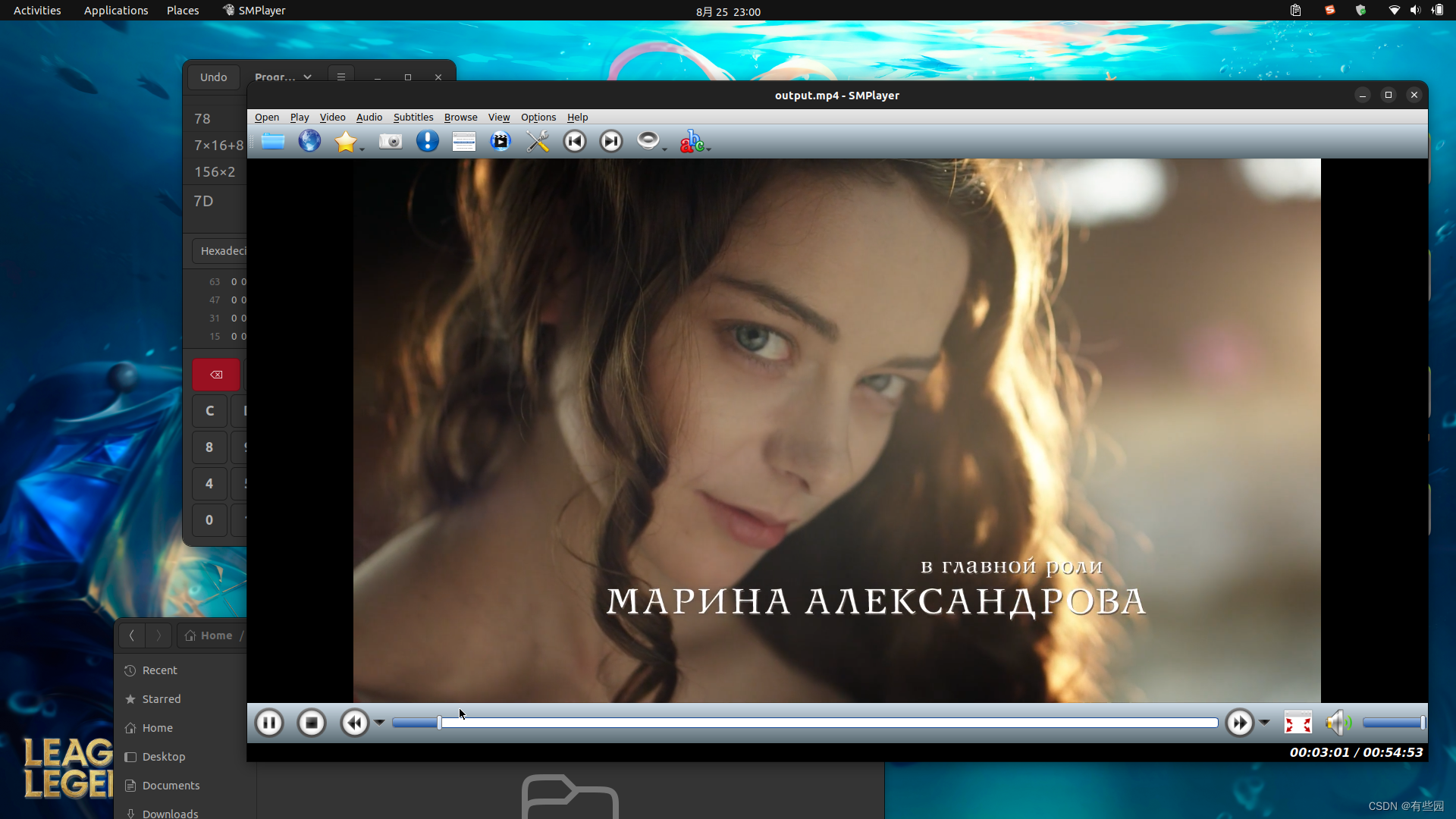1456x819 pixels.
Task: Pause the video playback
Action: pyautogui.click(x=269, y=723)
